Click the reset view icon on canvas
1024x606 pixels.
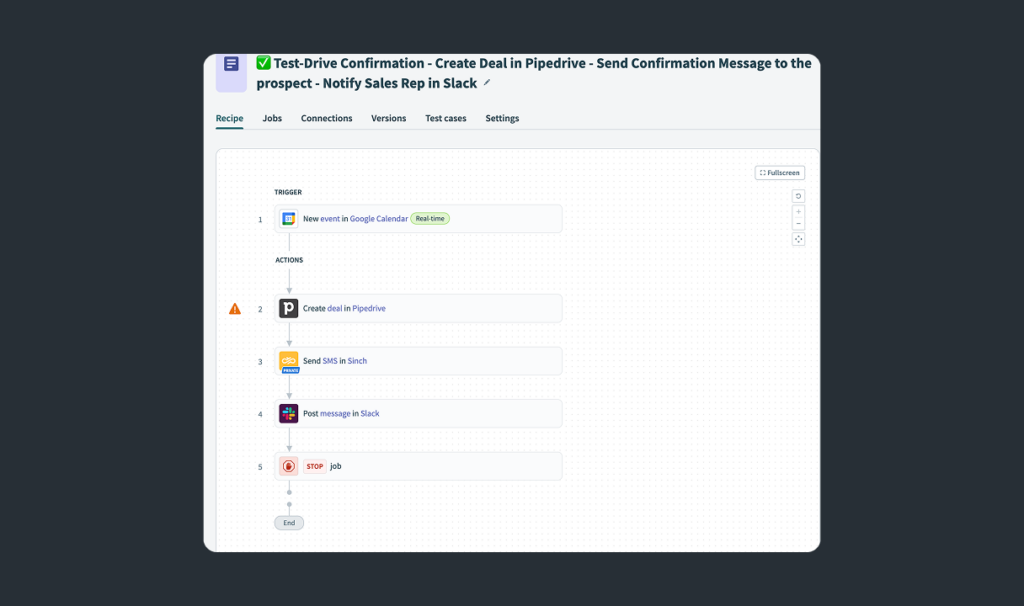point(798,196)
